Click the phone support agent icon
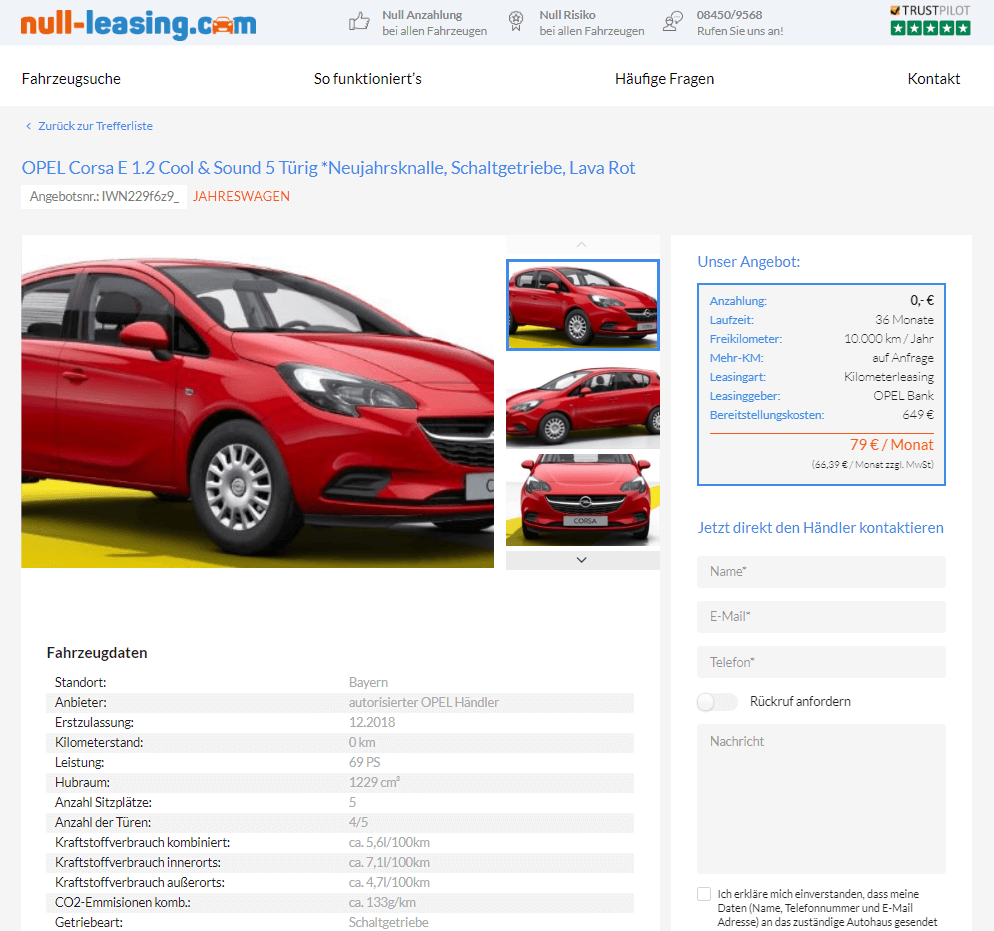Viewport: 994px width, 931px height. 673,22
